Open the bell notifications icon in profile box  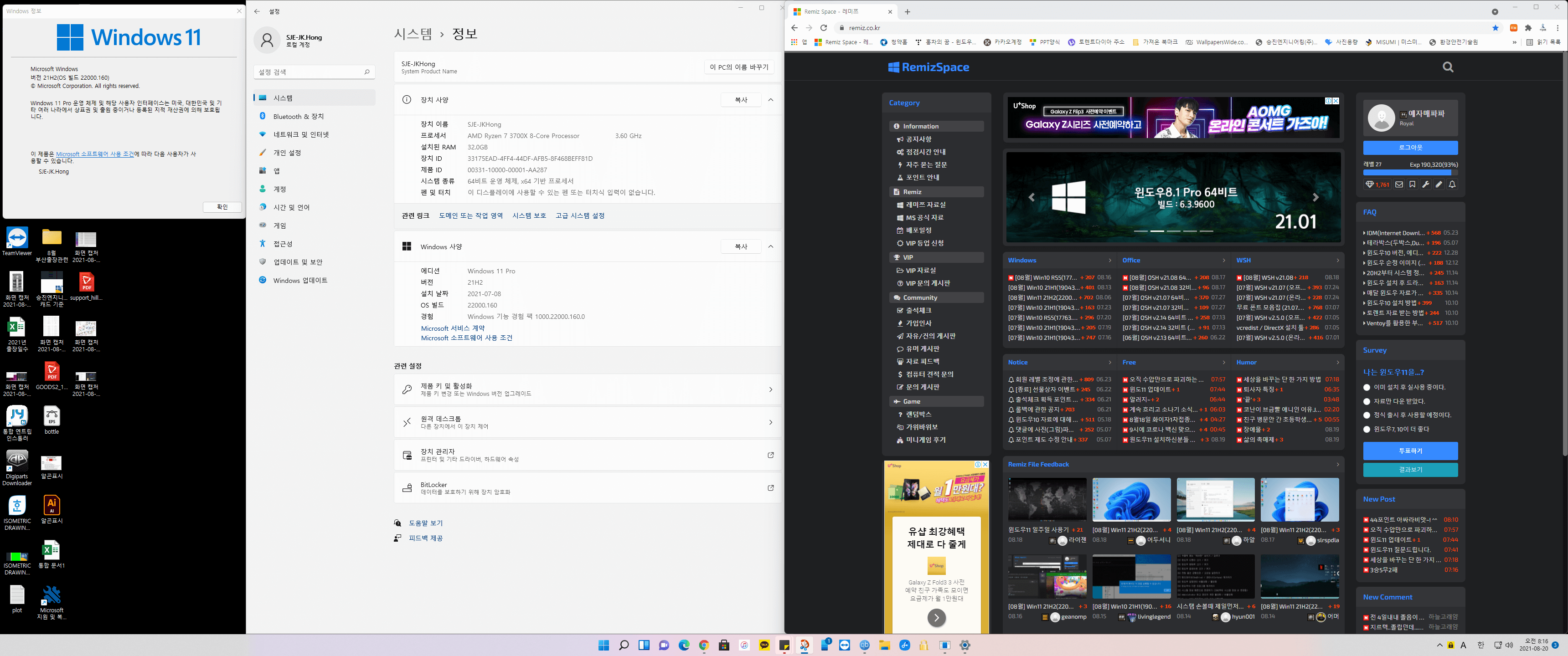(x=1452, y=184)
